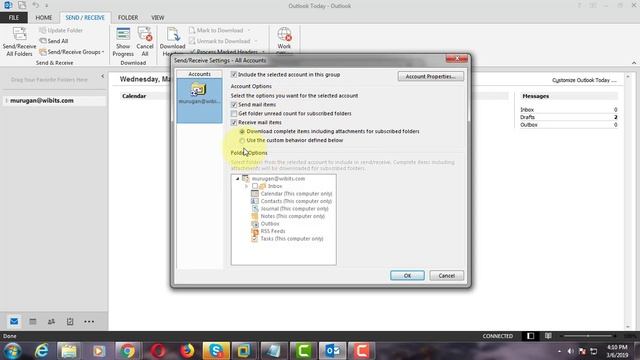Open the VIEW ribbon tab
Image resolution: width=640 pixels, height=360 pixels.
pos(158,18)
